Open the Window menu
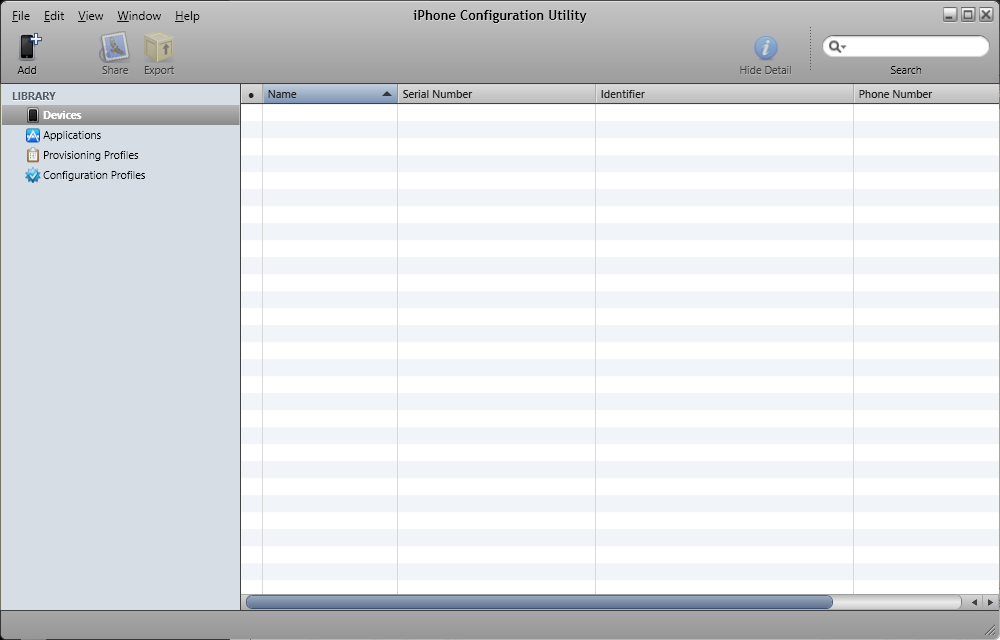Screen dimensions: 1000x640 pyautogui.click(x=138, y=16)
